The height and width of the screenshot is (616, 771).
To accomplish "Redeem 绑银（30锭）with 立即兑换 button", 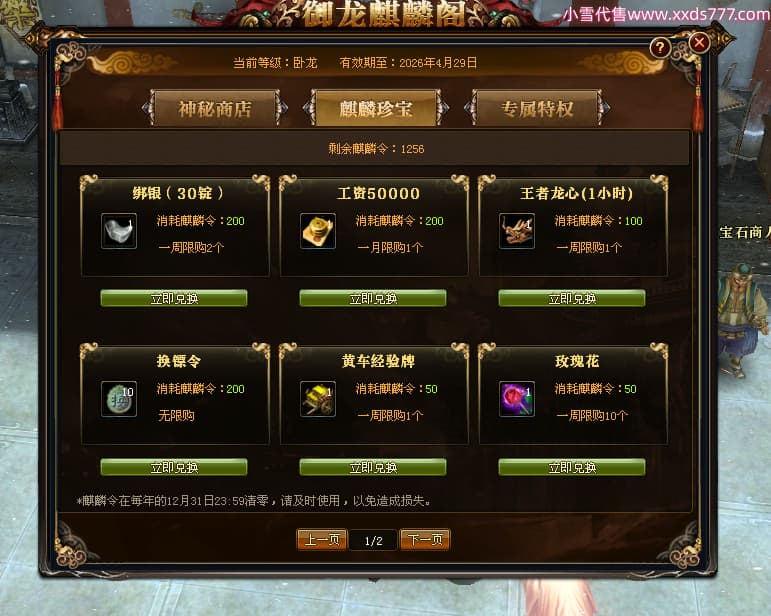I will 174,298.
